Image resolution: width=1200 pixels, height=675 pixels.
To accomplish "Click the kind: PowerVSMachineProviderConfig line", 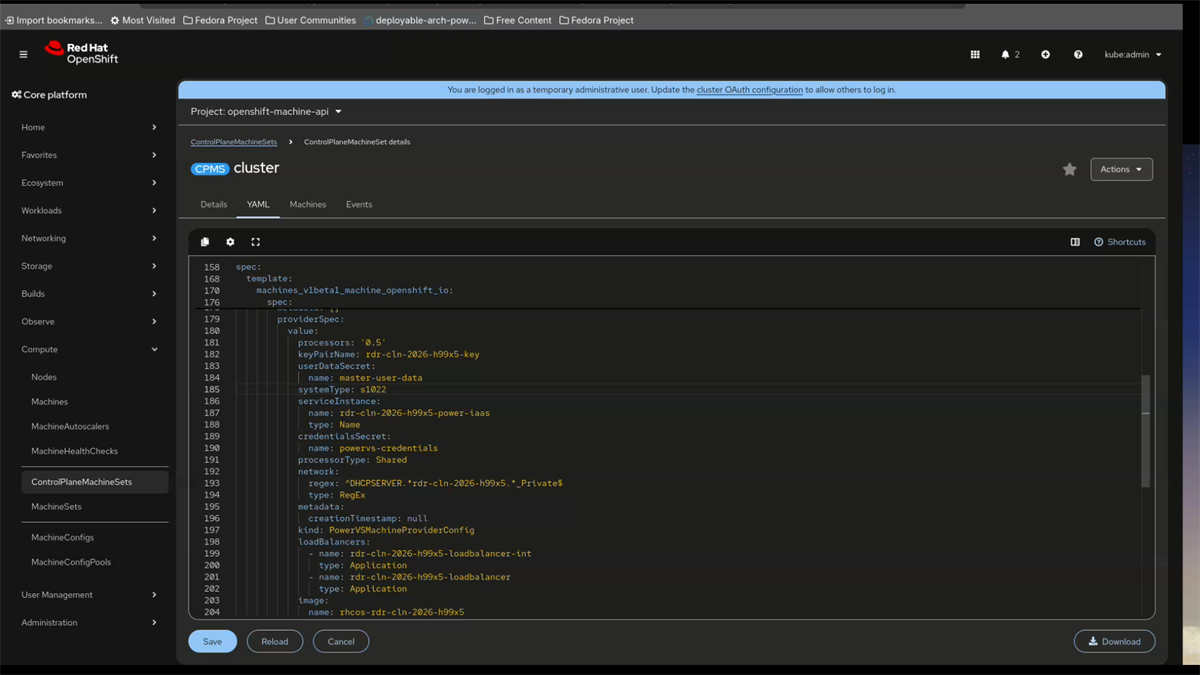I will [x=386, y=530].
